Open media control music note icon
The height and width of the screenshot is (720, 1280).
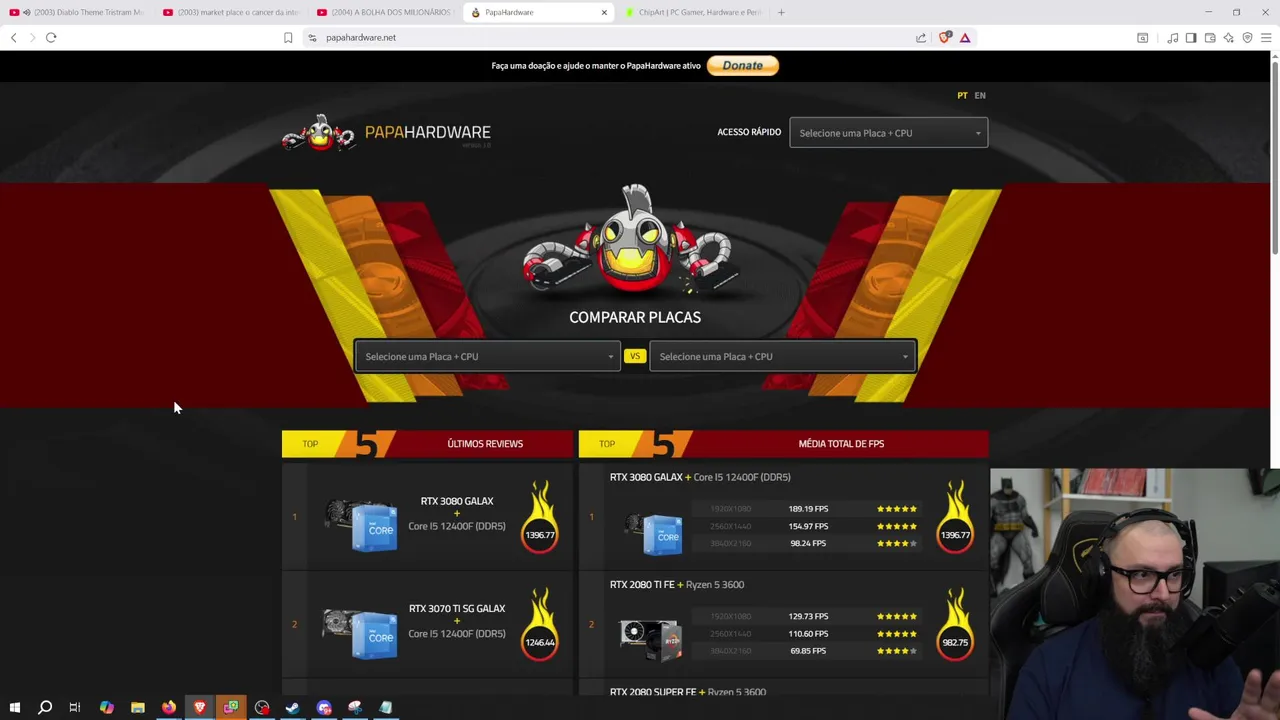(x=1172, y=37)
